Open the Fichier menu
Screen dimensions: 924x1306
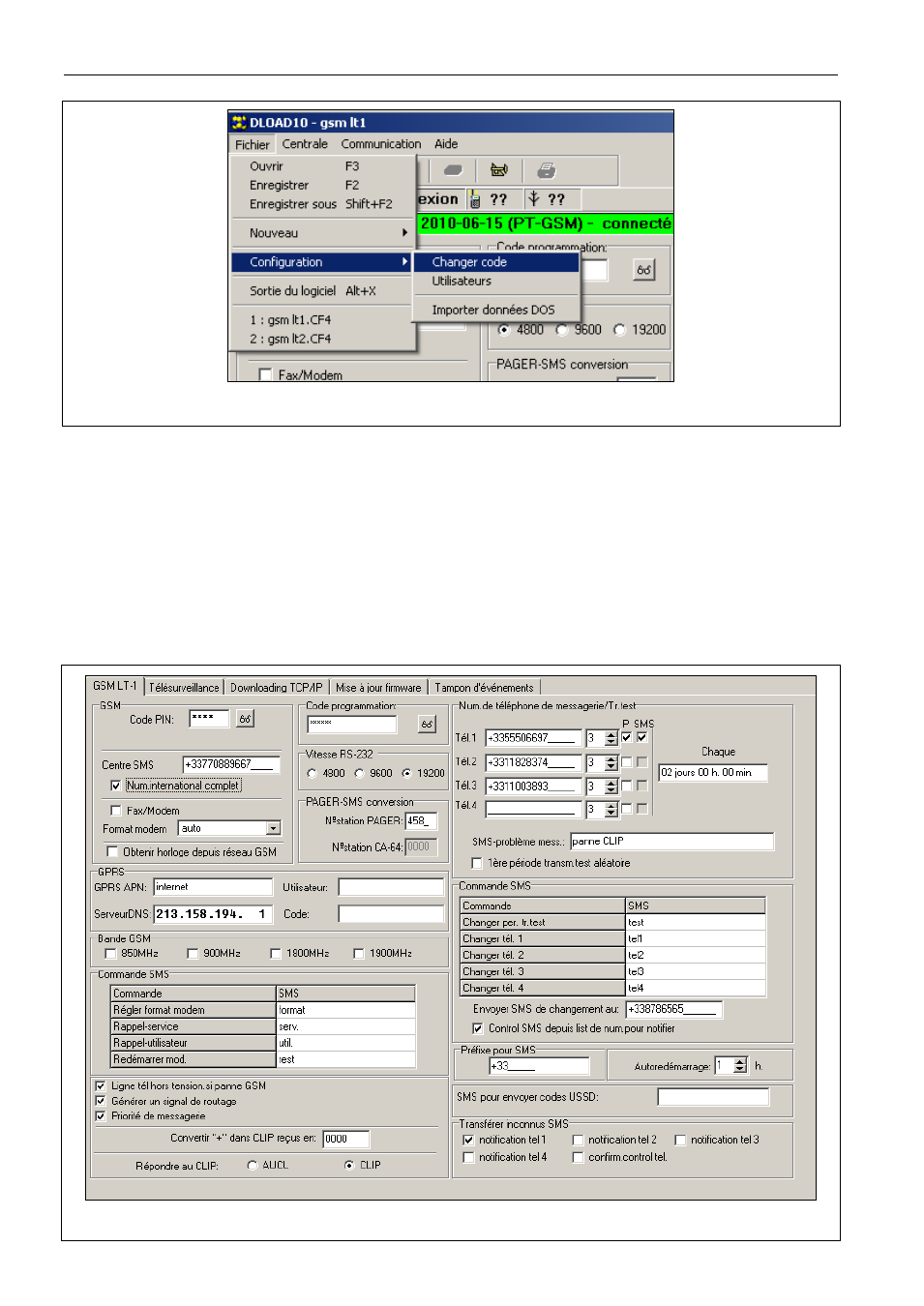pos(253,144)
